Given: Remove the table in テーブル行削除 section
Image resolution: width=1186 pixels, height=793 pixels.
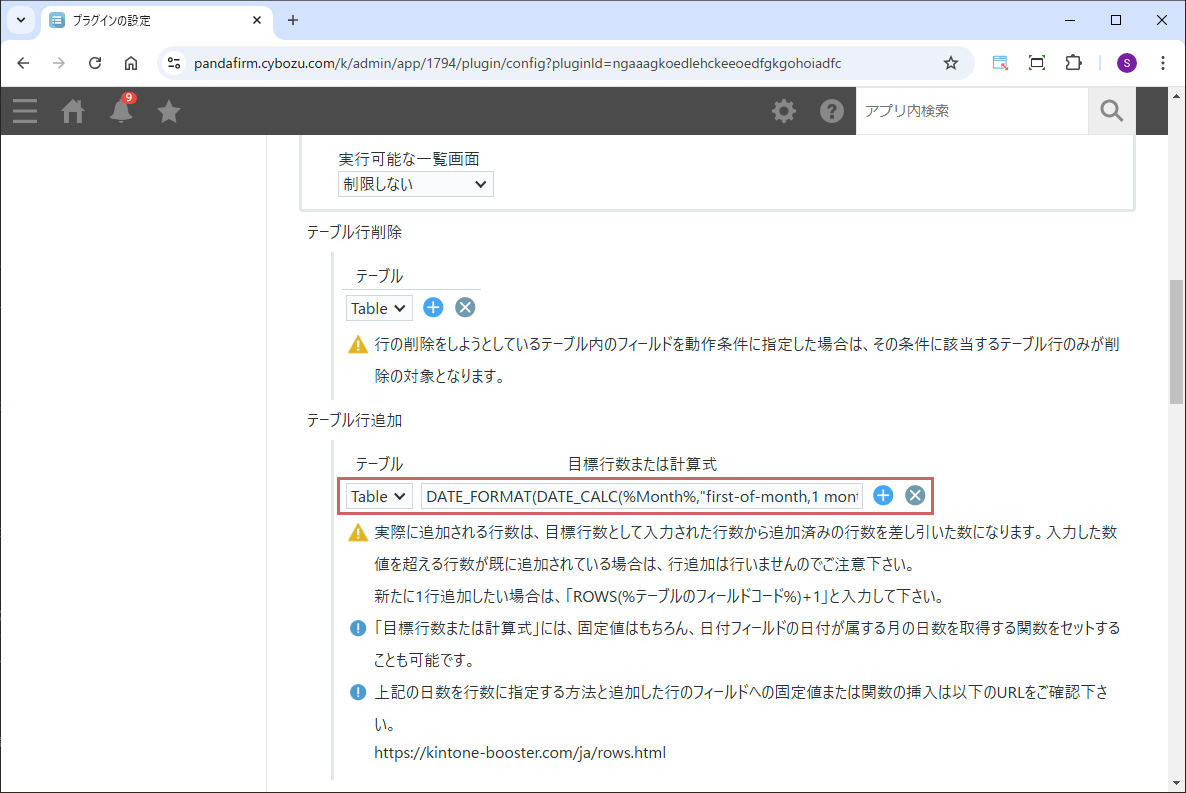Looking at the screenshot, I should 465,307.
